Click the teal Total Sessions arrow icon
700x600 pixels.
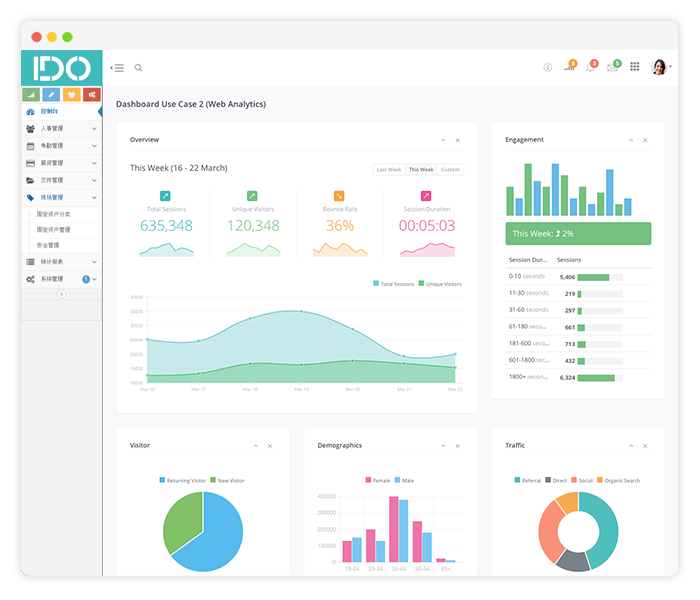(165, 196)
